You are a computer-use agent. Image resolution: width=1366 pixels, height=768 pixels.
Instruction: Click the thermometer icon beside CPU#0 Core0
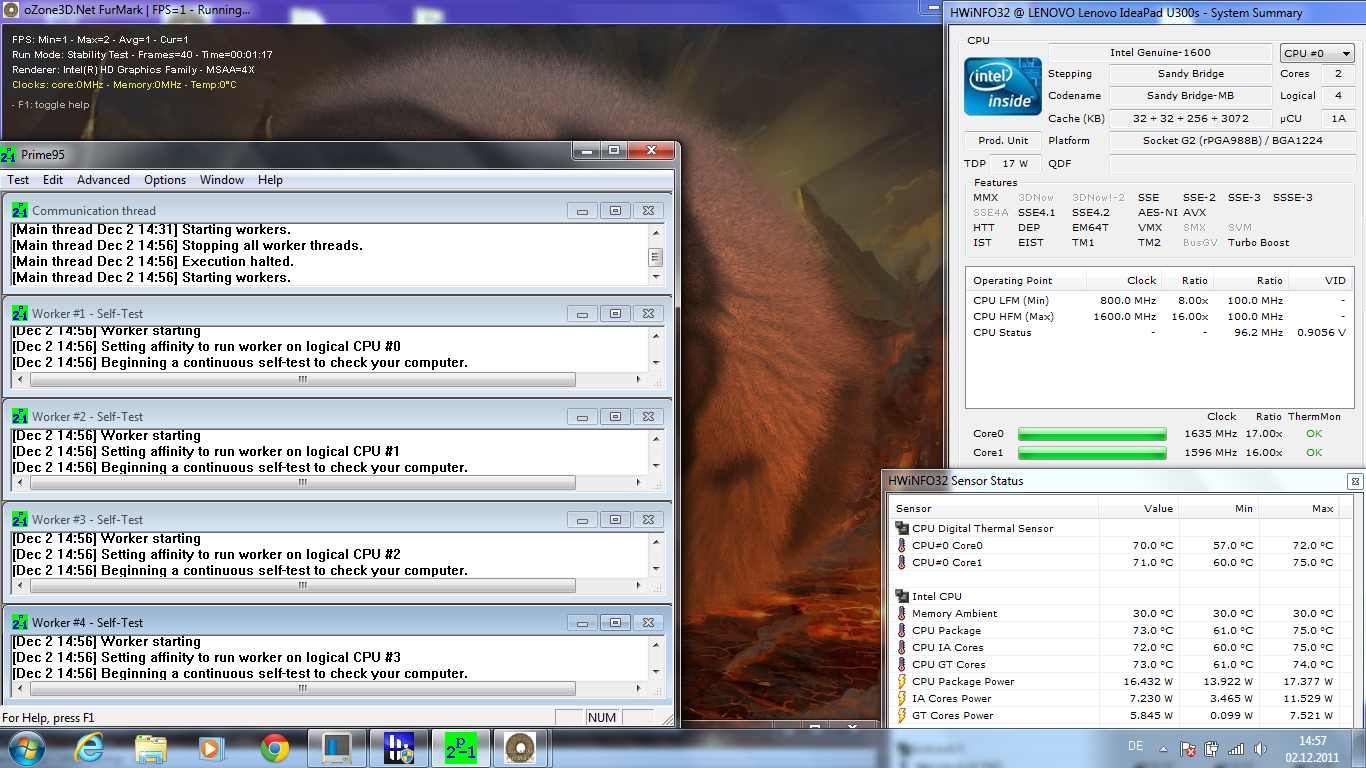[x=902, y=545]
